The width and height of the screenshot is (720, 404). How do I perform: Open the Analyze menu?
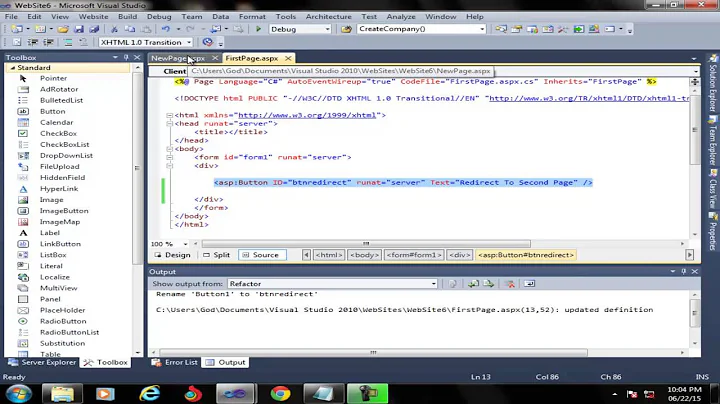click(x=400, y=17)
